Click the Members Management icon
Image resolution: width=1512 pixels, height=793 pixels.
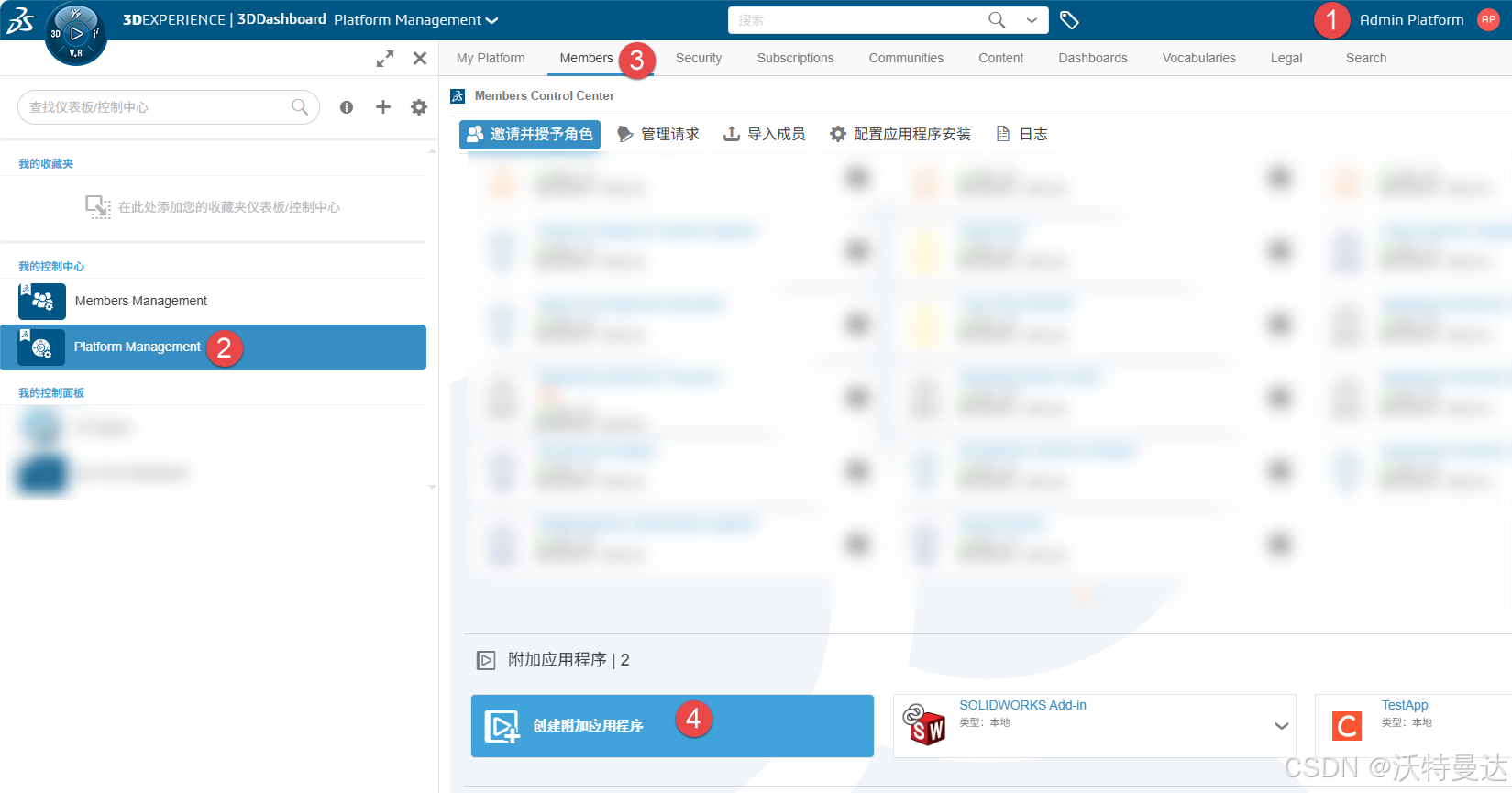tap(42, 301)
